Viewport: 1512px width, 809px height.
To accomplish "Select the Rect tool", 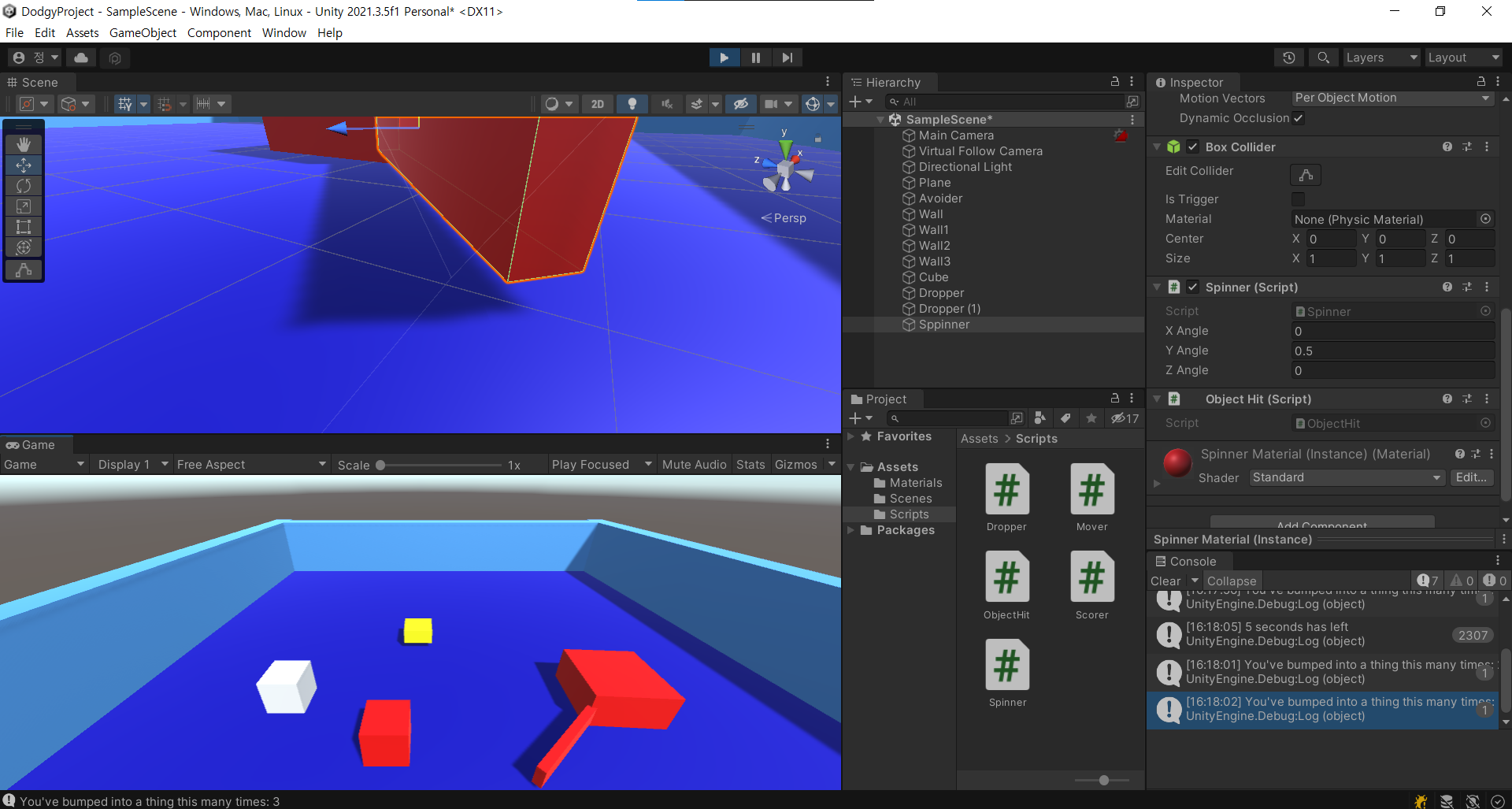I will point(24,227).
